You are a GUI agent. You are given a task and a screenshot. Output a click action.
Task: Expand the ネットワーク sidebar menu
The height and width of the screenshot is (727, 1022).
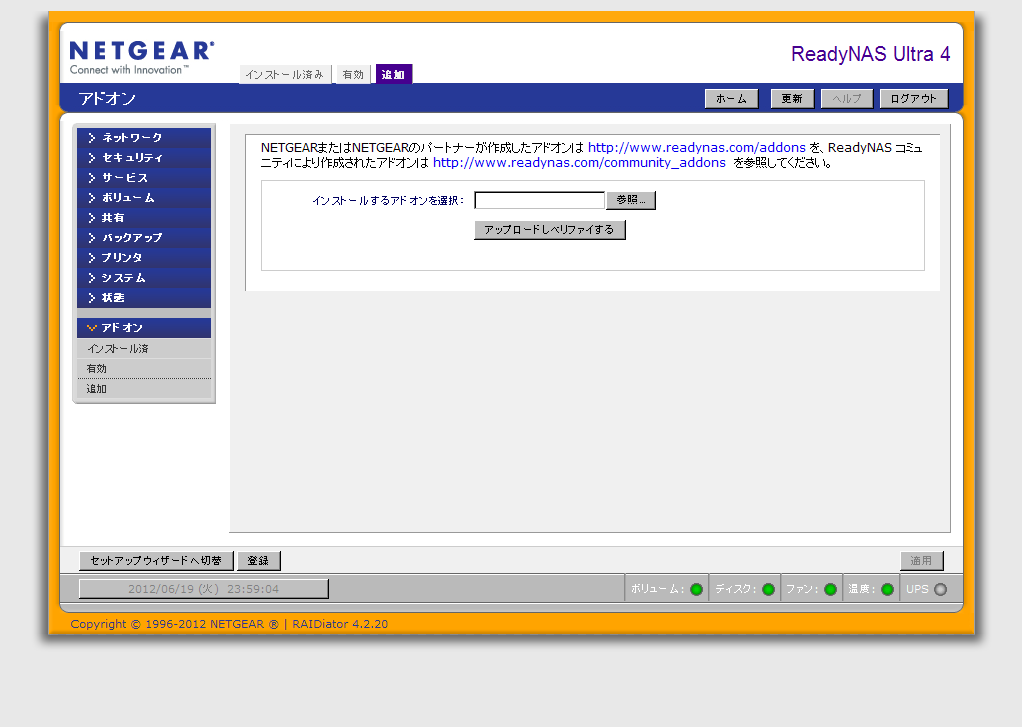(x=143, y=138)
